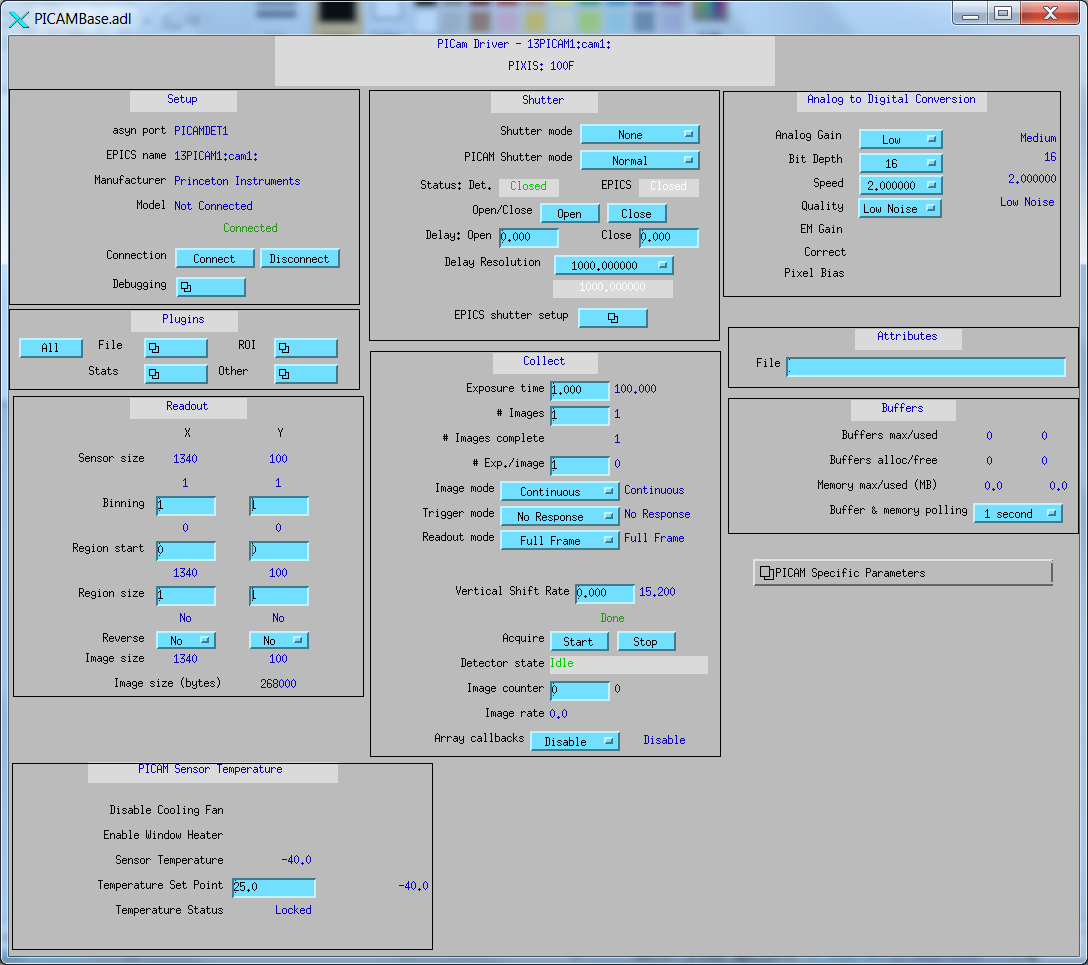
Task: Click the EPICS name value 13PICAM1:cam1:
Action: (x=216, y=156)
